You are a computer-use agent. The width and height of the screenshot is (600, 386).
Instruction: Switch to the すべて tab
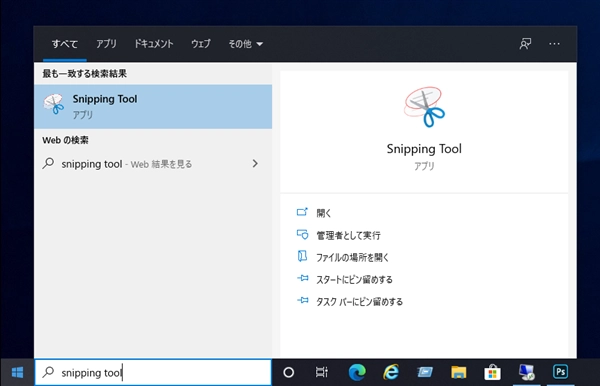click(x=65, y=44)
